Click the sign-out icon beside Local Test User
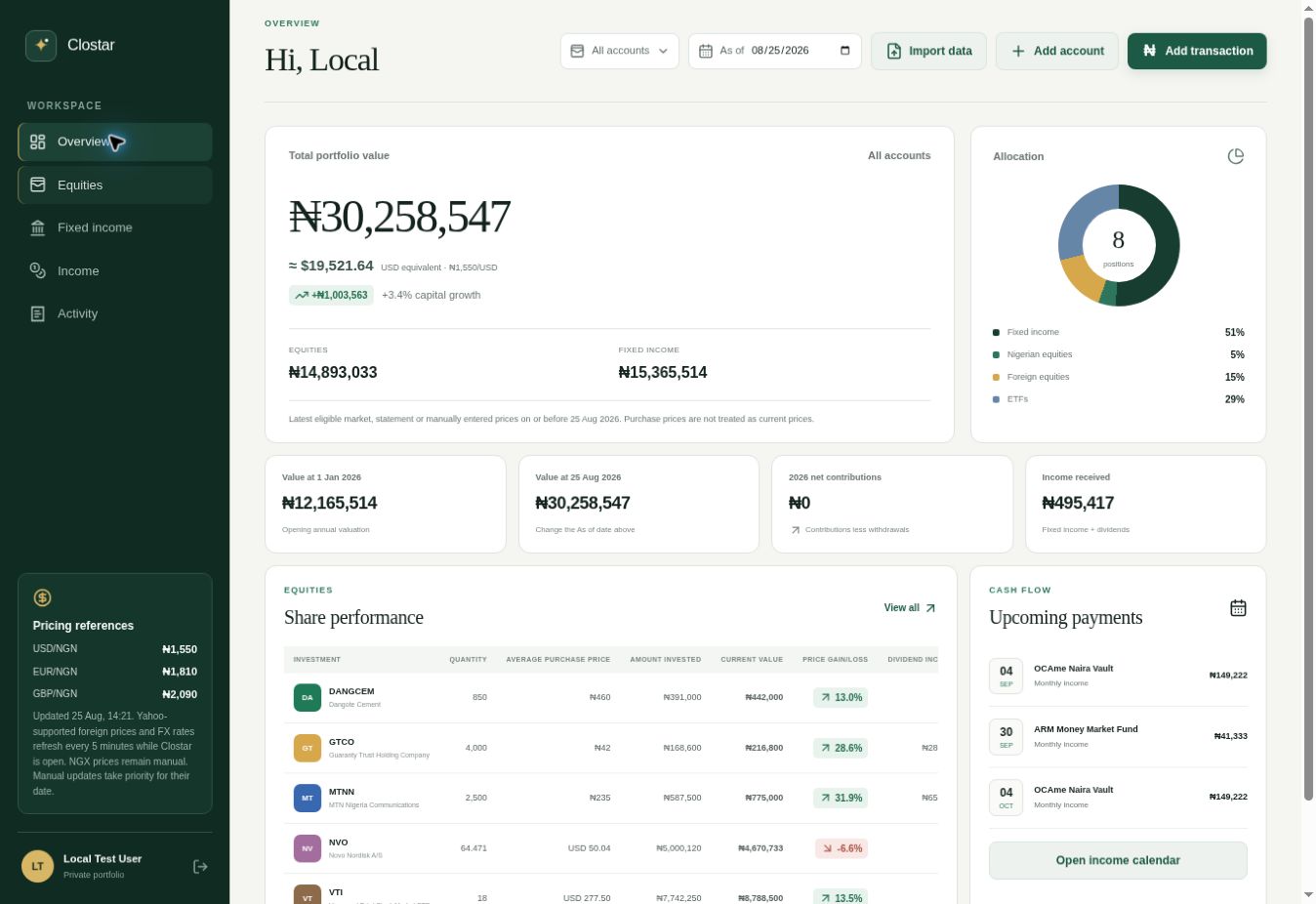Image resolution: width=1316 pixels, height=904 pixels. coord(200,867)
